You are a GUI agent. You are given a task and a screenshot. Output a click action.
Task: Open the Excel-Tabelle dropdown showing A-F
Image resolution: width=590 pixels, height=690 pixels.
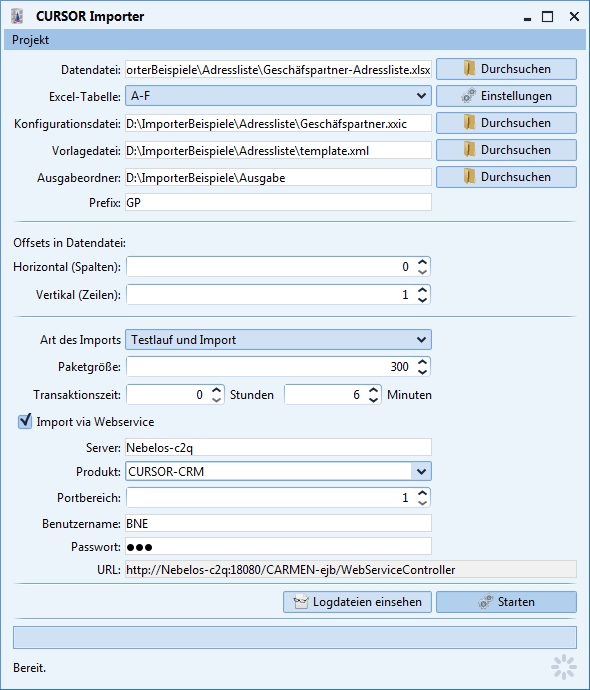(278, 95)
